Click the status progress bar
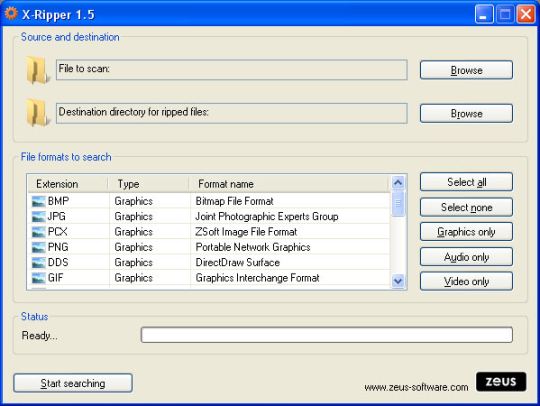This screenshot has height=406, width=540. 326,335
